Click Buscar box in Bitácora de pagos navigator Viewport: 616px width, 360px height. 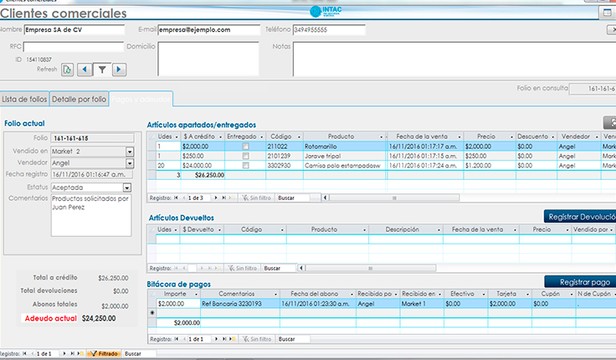pos(294,339)
